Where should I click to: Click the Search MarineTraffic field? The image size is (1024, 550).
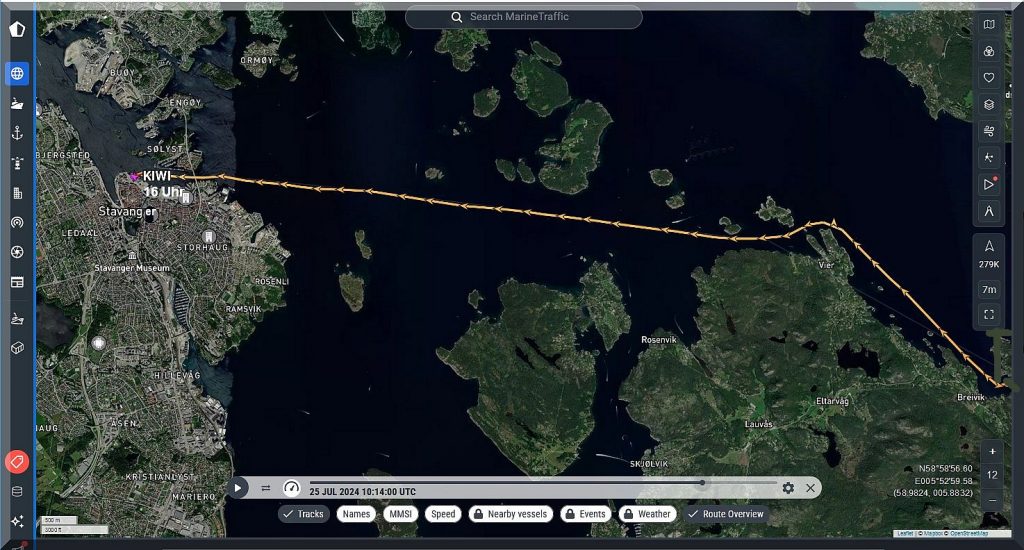tap(524, 17)
